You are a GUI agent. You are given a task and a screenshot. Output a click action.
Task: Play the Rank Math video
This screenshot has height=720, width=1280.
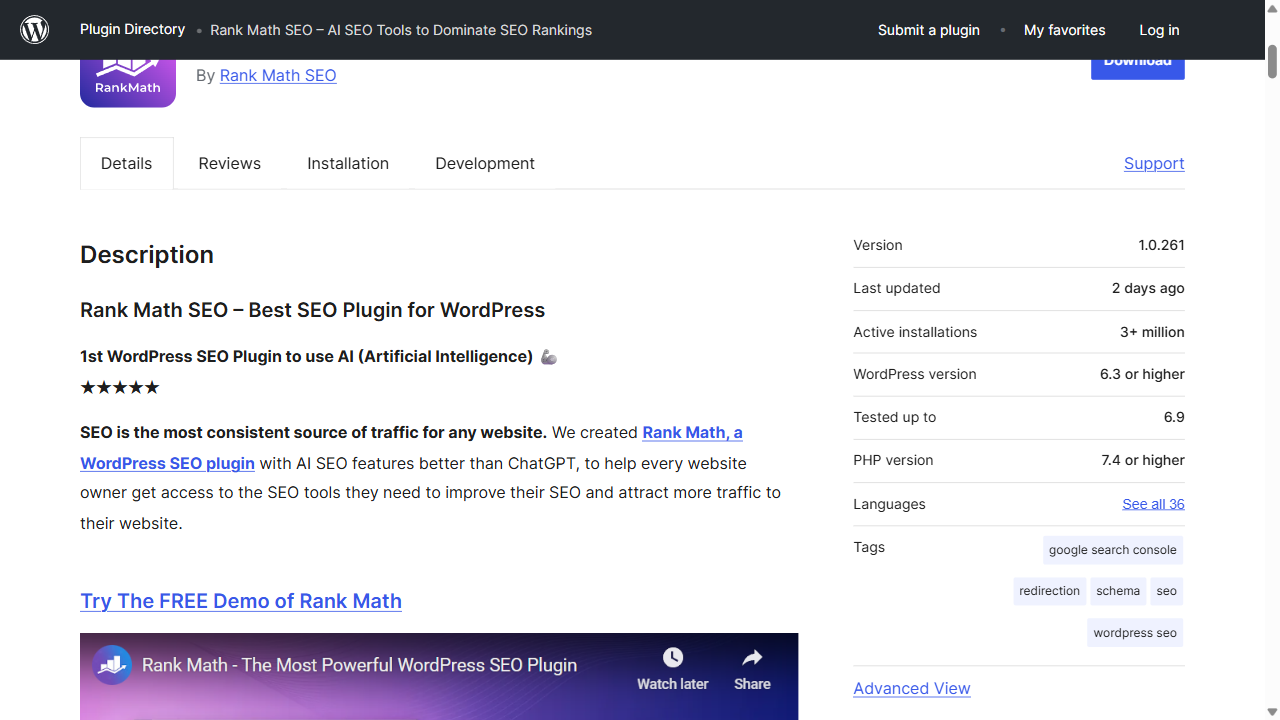439,700
